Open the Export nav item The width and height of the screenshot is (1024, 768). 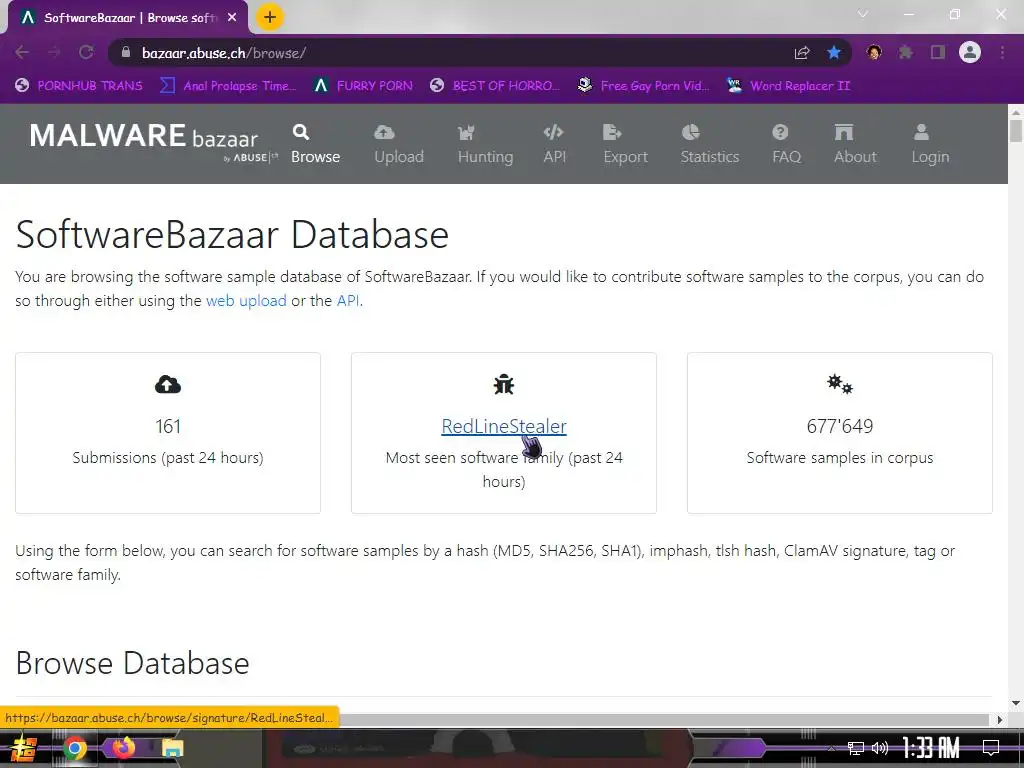click(x=625, y=144)
